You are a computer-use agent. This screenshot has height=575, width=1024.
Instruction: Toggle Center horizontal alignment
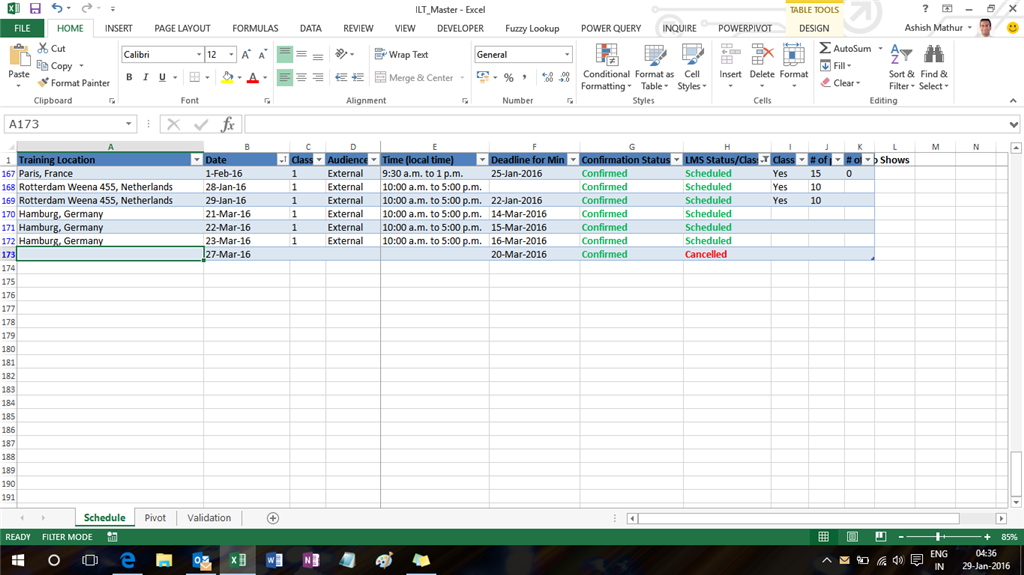301,77
